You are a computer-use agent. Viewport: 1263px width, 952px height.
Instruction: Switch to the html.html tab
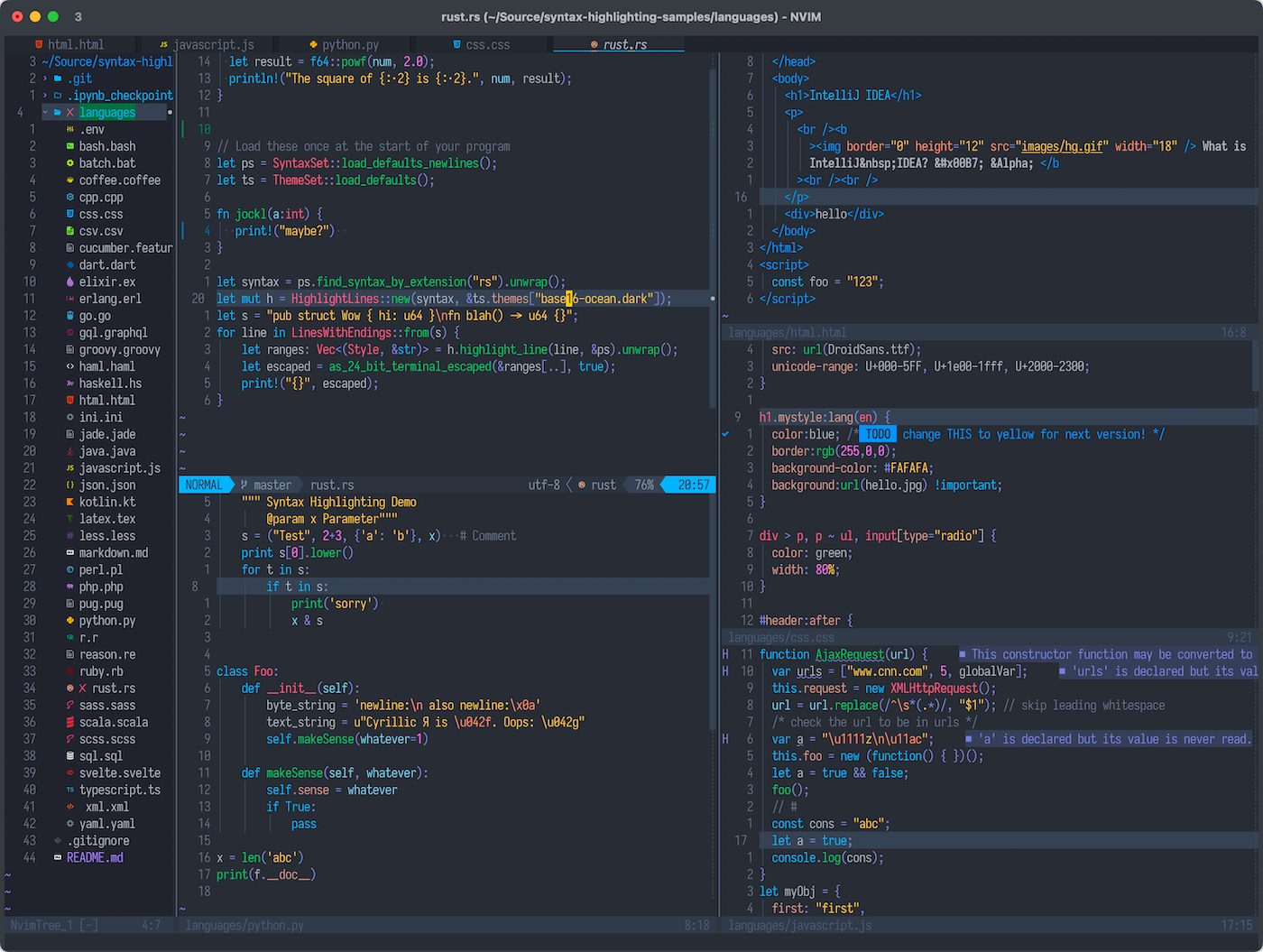click(69, 44)
